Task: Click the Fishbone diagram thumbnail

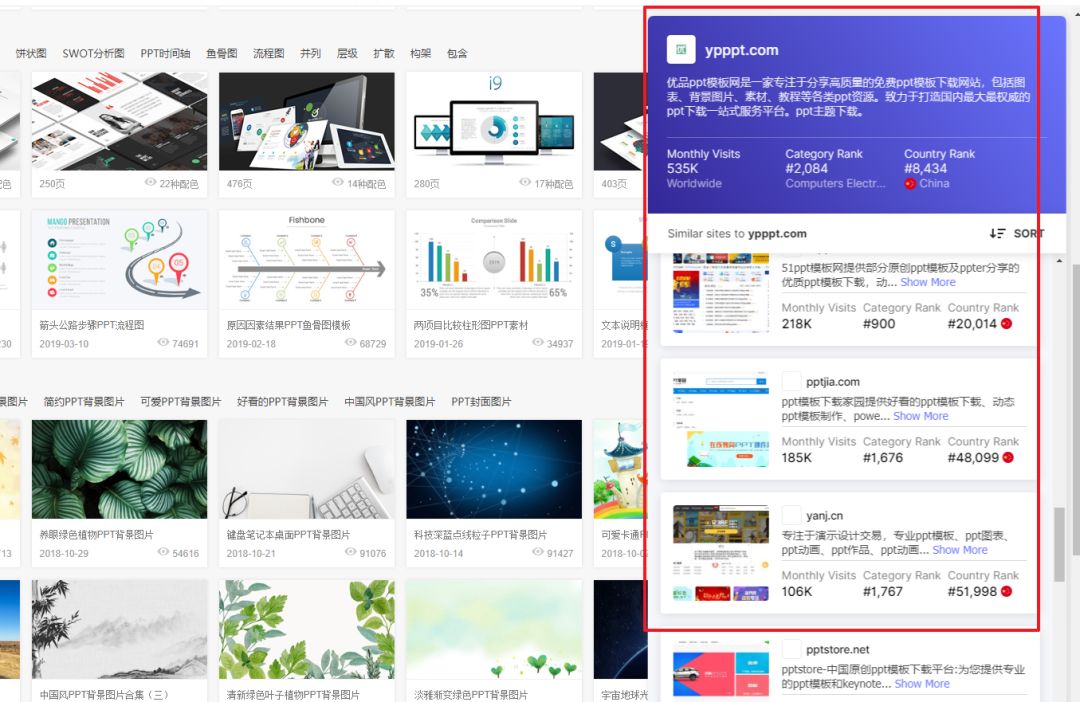Action: [x=307, y=260]
